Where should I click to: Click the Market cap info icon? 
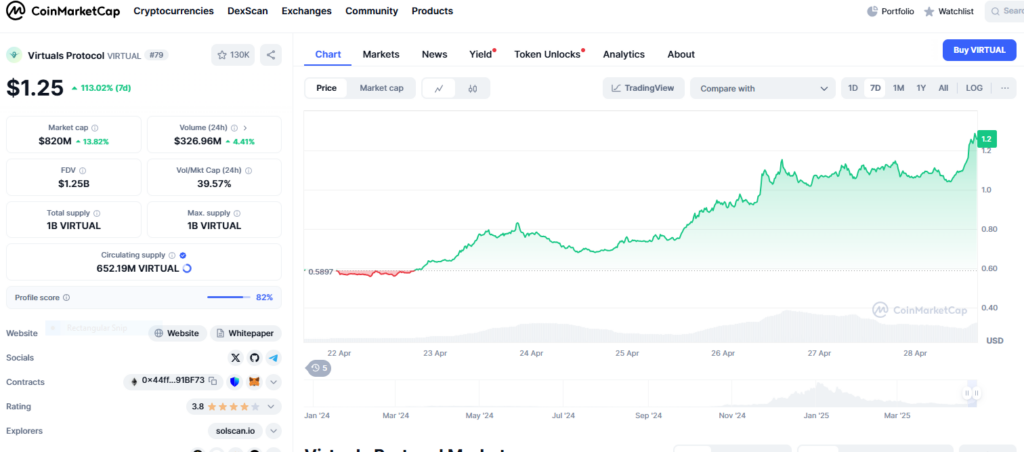pos(95,128)
